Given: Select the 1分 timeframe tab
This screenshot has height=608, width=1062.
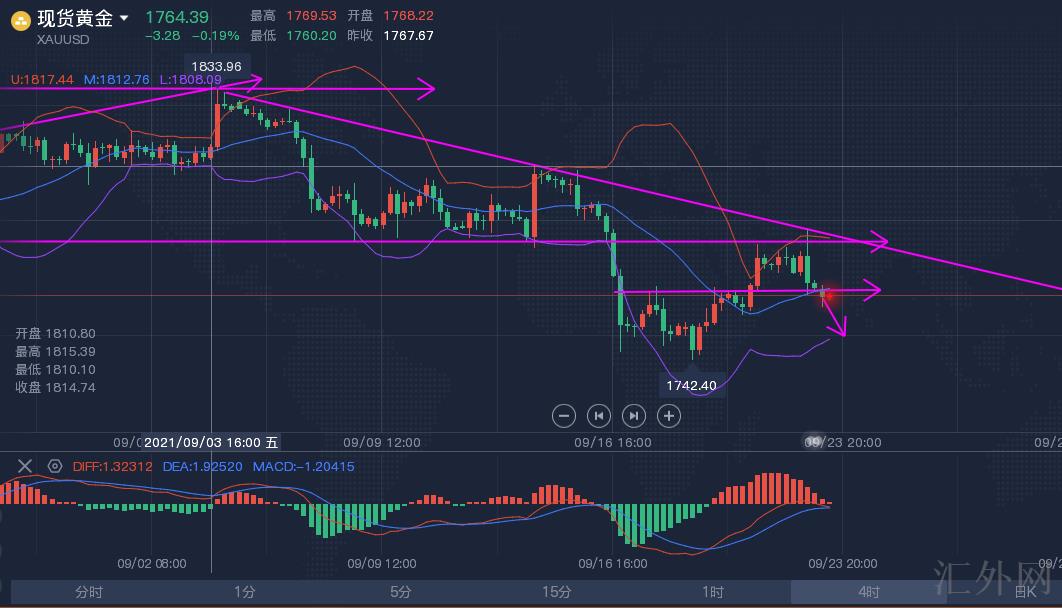Looking at the screenshot, I should 245,592.
